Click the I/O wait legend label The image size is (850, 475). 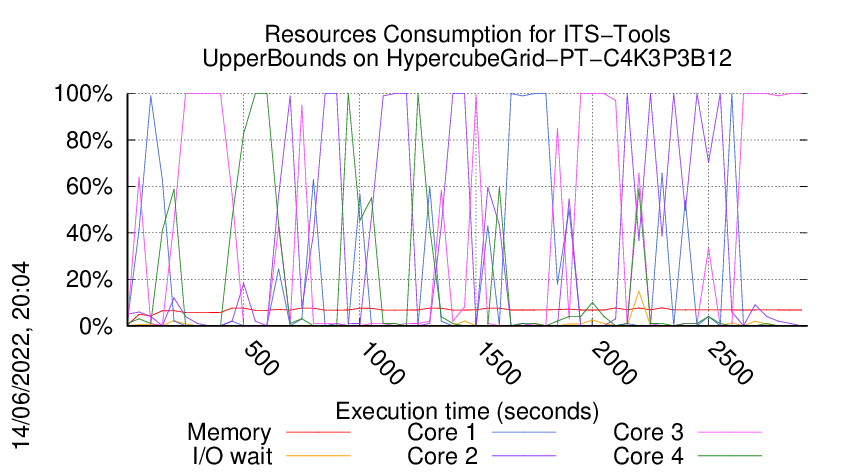tap(233, 456)
